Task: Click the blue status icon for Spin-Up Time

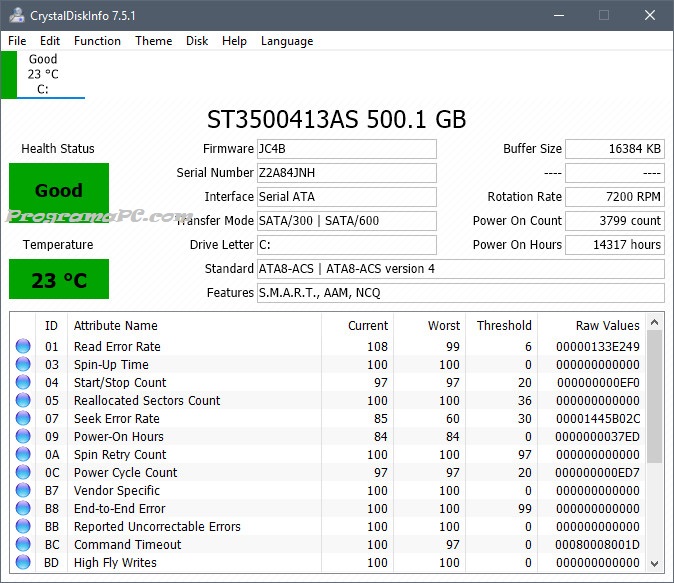Action: (23, 365)
